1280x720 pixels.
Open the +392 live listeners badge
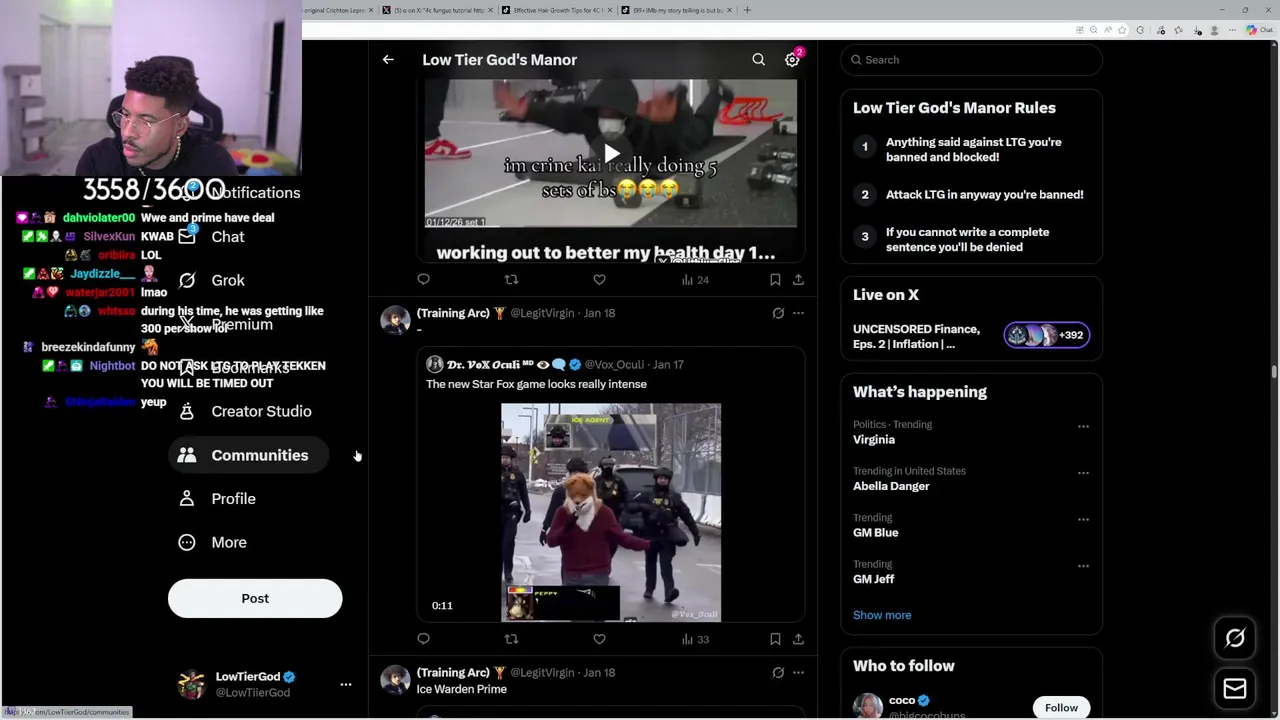tap(1046, 335)
